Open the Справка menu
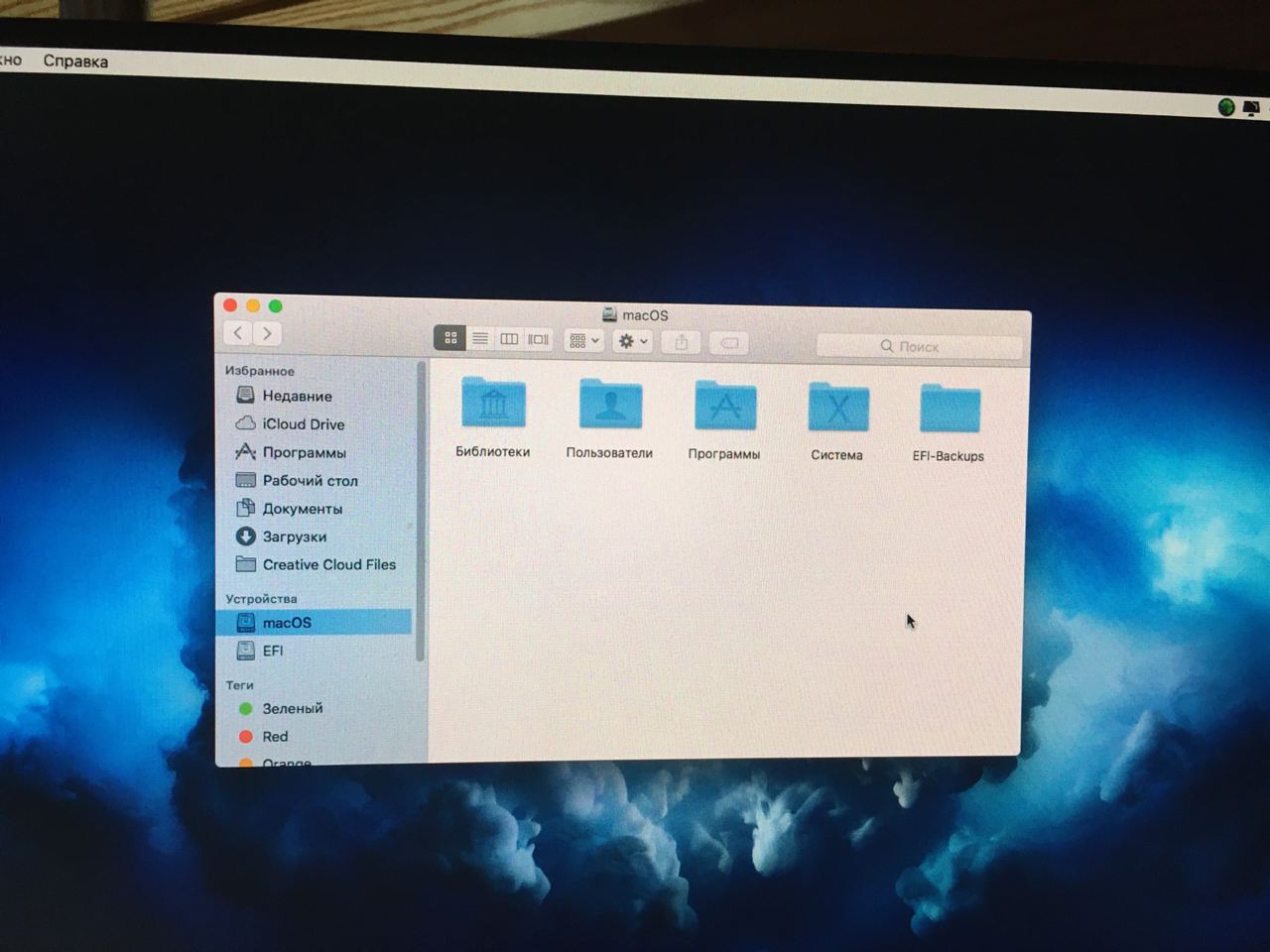Screen dimensions: 1270x952 (x=75, y=60)
